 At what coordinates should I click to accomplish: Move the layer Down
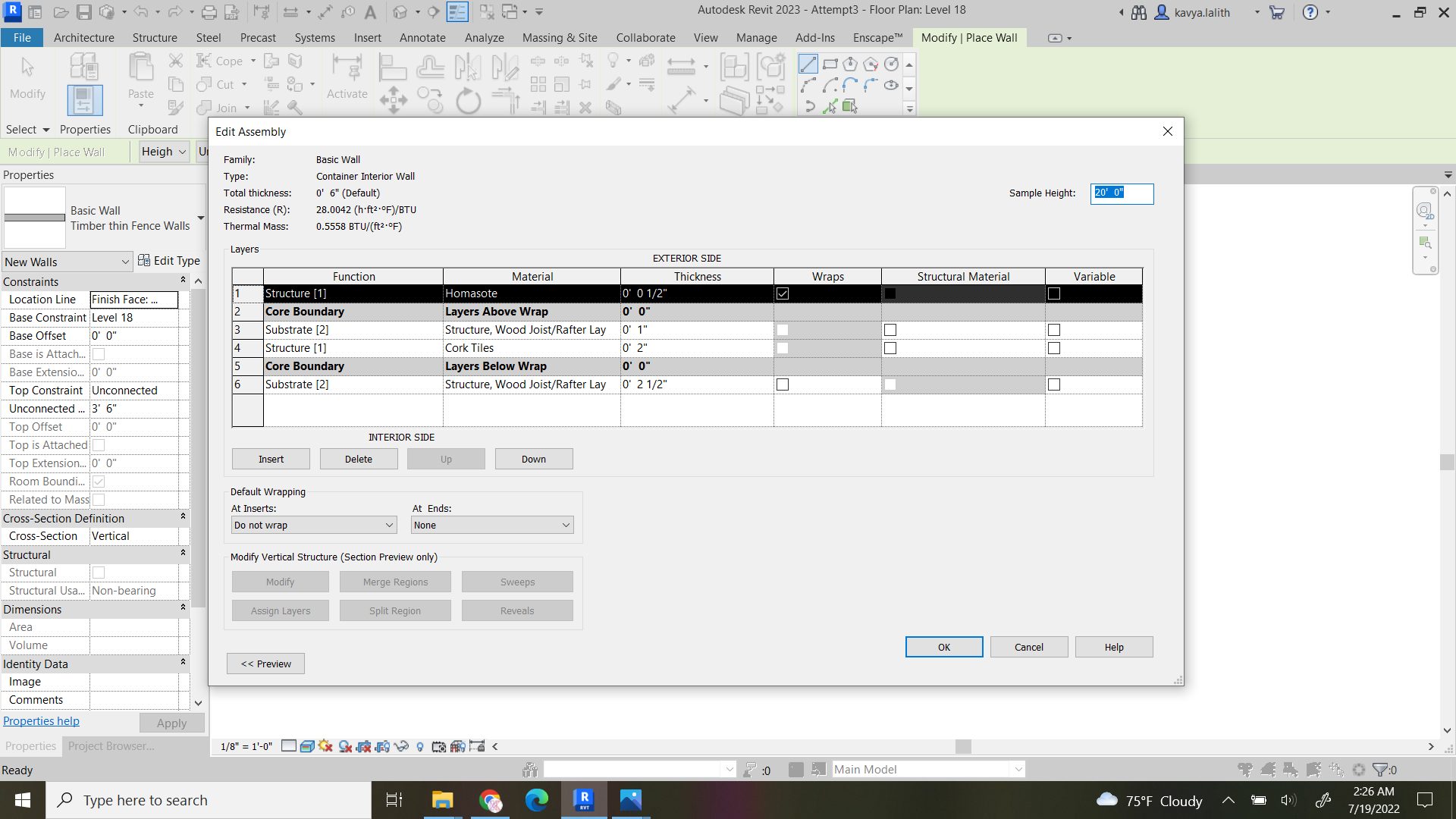[x=534, y=459]
